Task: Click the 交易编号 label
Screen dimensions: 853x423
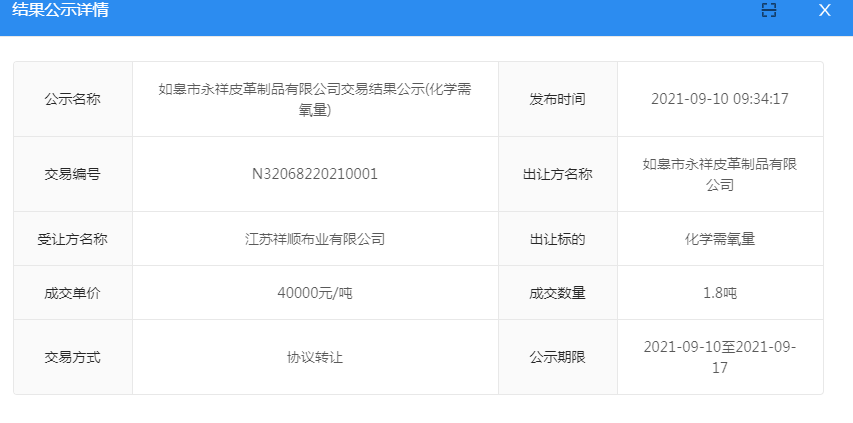Action: pyautogui.click(x=72, y=175)
